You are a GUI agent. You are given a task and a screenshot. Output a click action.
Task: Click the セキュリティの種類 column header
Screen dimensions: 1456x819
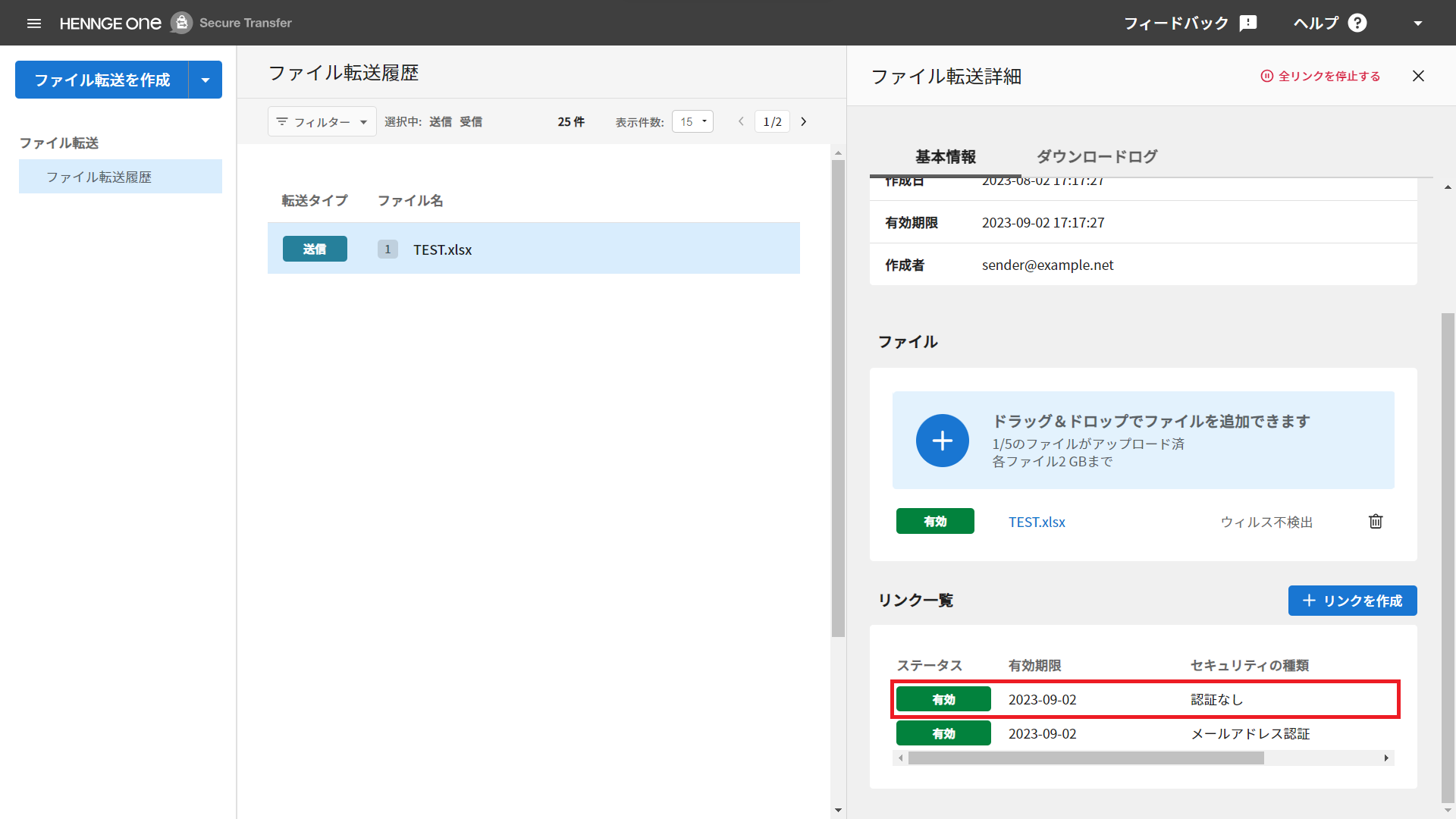click(x=1250, y=665)
